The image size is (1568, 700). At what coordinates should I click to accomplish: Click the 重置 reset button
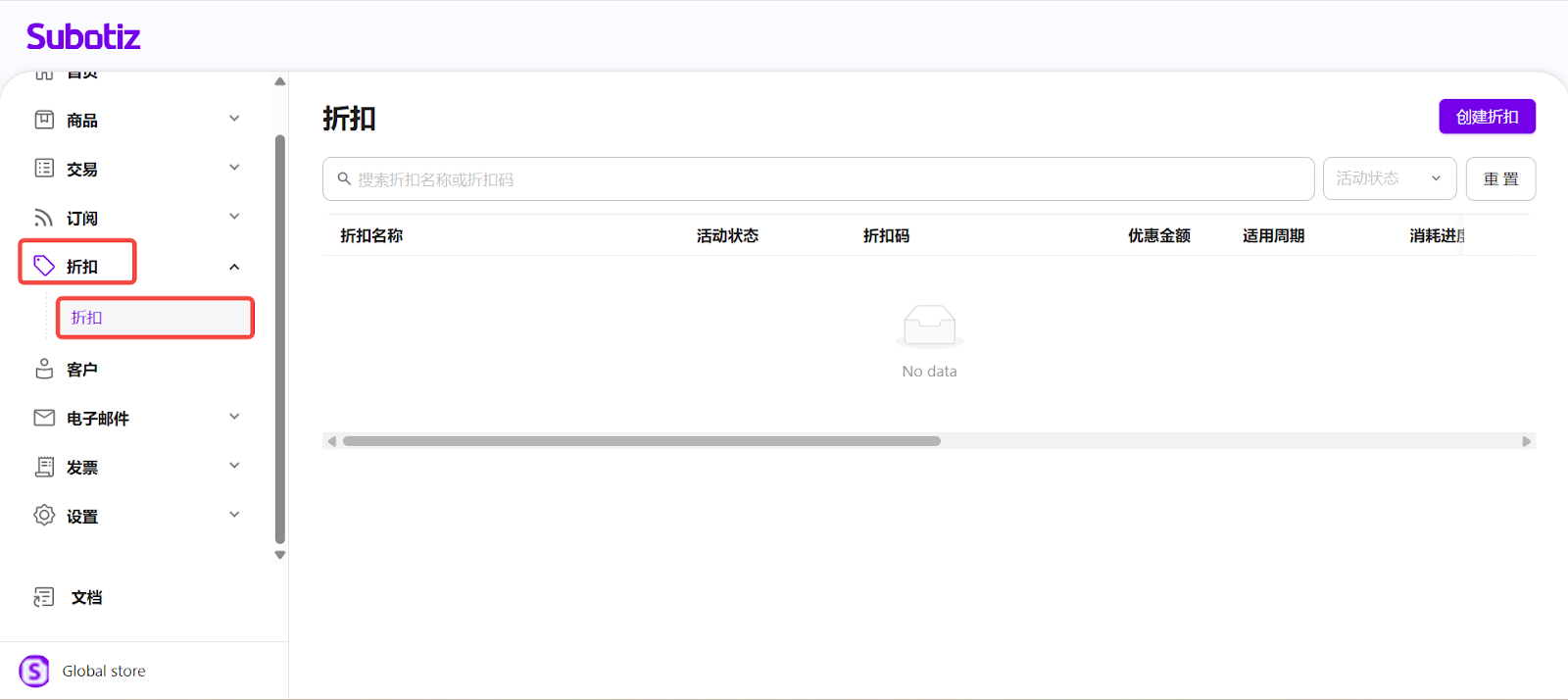coord(1500,179)
